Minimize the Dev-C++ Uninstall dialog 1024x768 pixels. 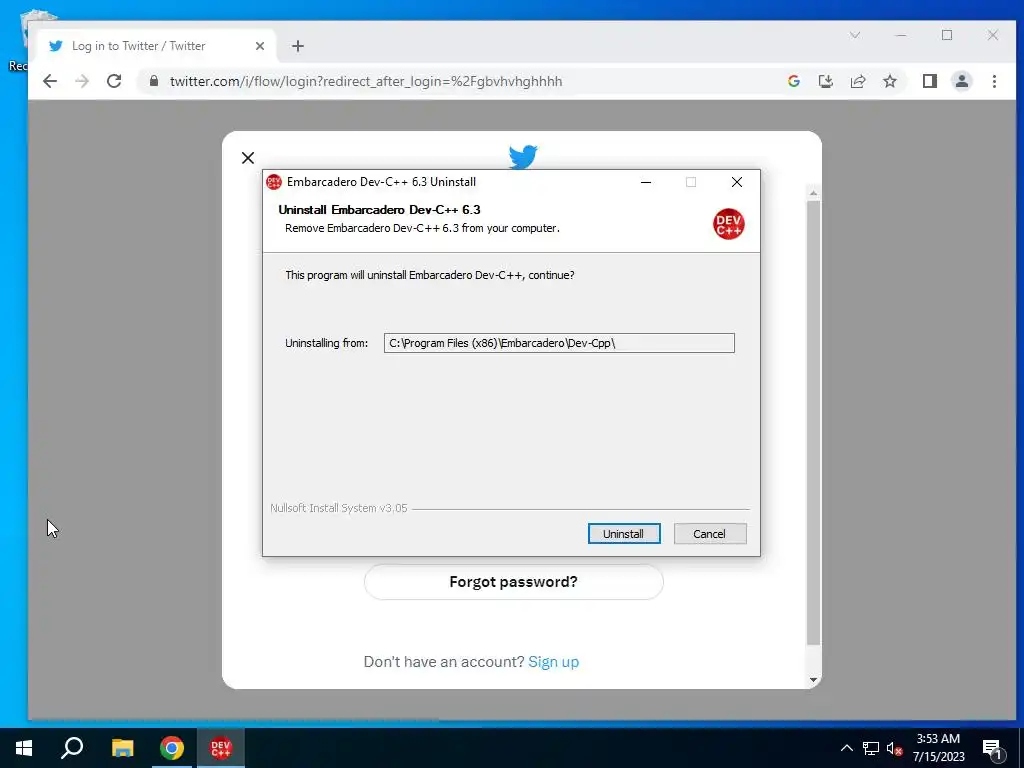click(646, 182)
